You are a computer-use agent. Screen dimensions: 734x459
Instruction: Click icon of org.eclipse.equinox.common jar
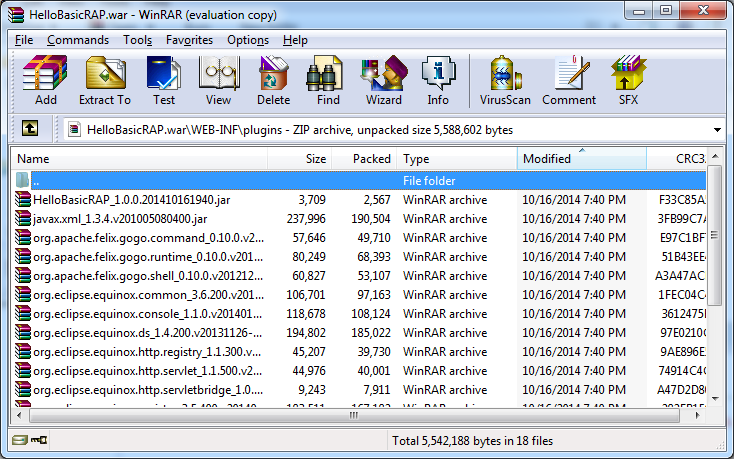(x=23, y=294)
